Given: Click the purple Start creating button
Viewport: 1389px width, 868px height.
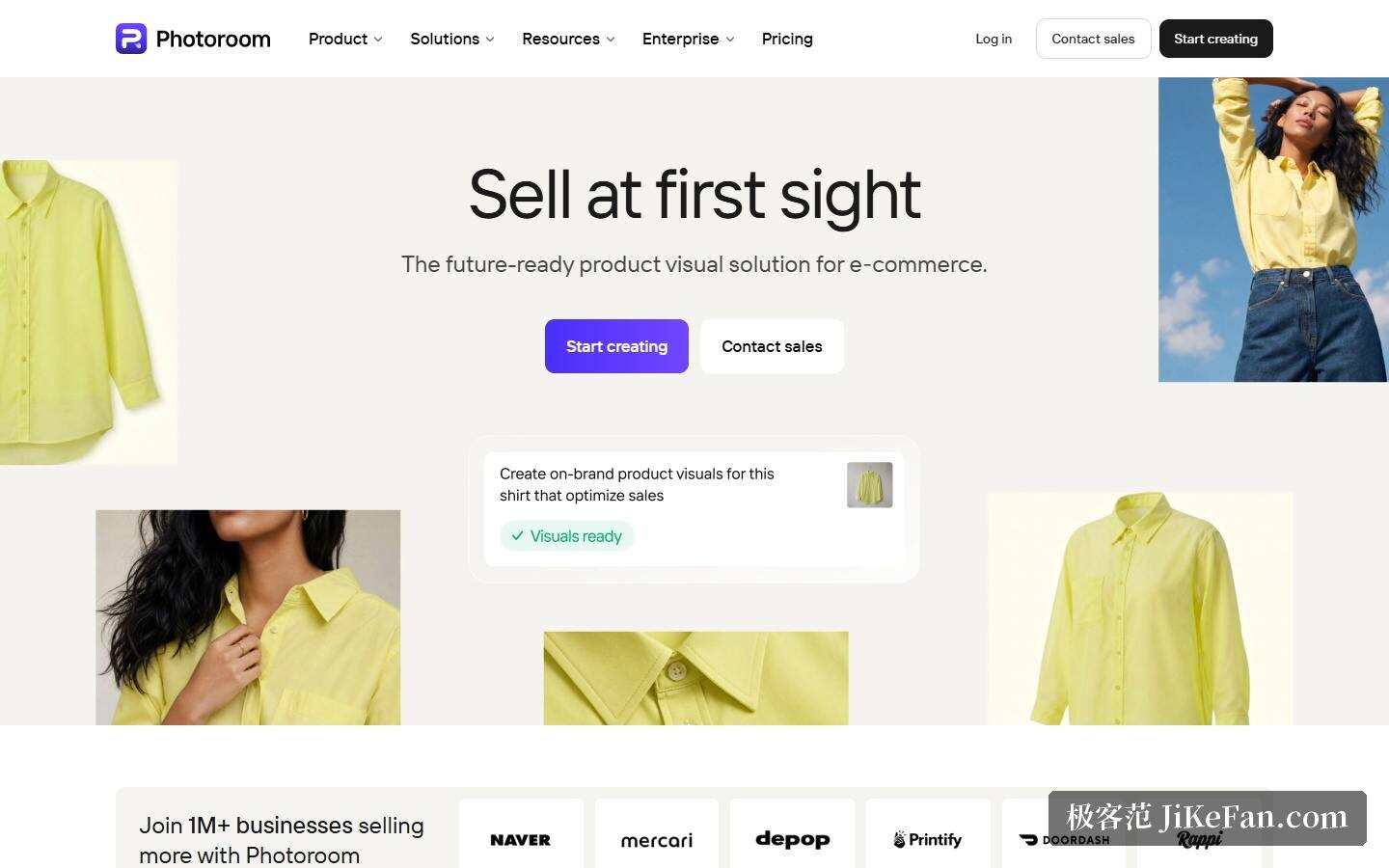Looking at the screenshot, I should [616, 346].
